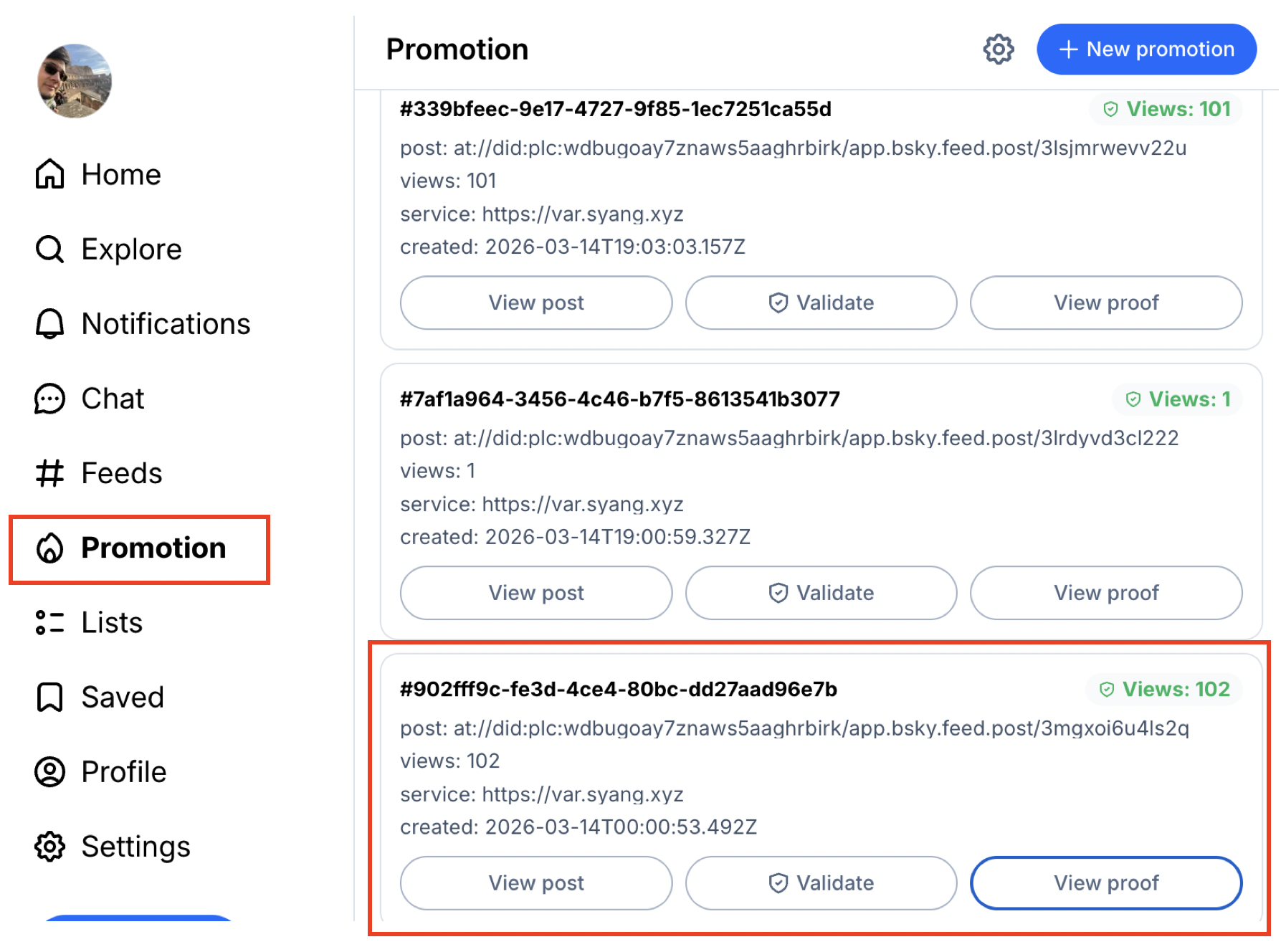The image size is (1286, 952).
Task: View post for promotion #339bfeec
Action: (535, 303)
